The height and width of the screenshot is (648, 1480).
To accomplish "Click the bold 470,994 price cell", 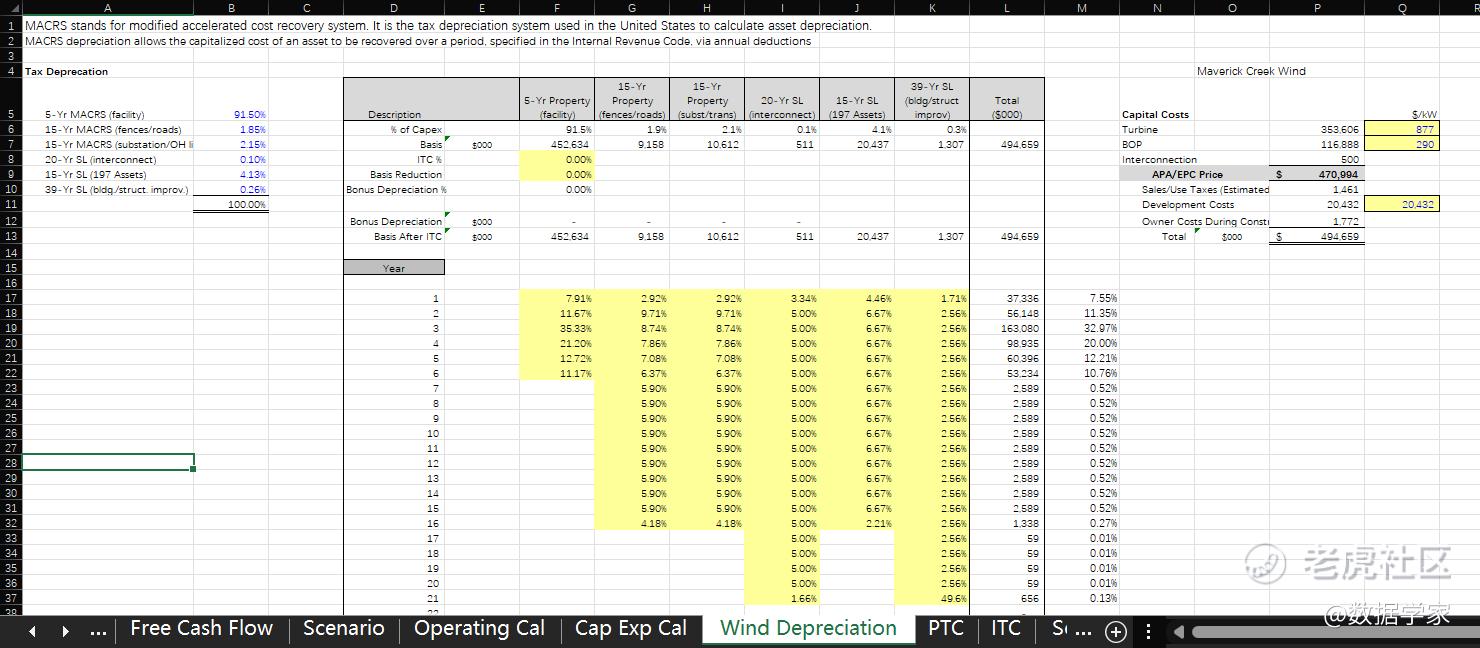I will tap(1316, 174).
